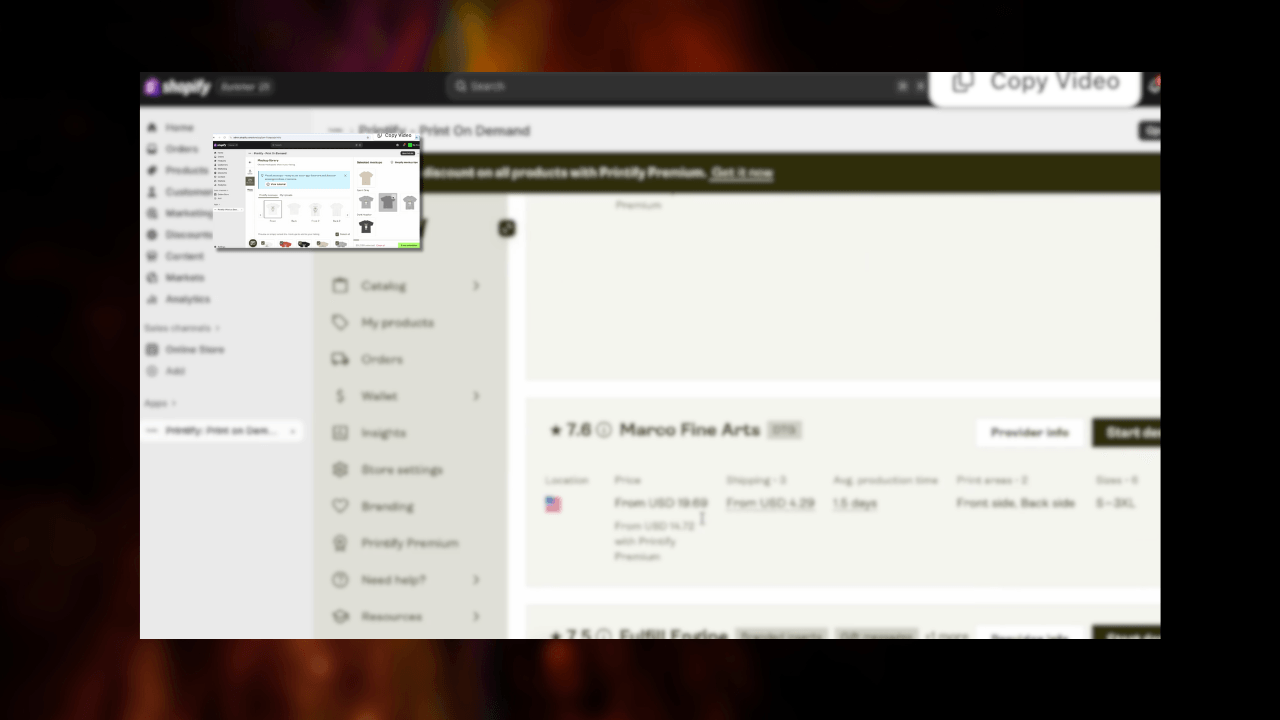The width and height of the screenshot is (1280, 720).
Task: Click the Wallet dollar icon
Action: pyautogui.click(x=340, y=396)
